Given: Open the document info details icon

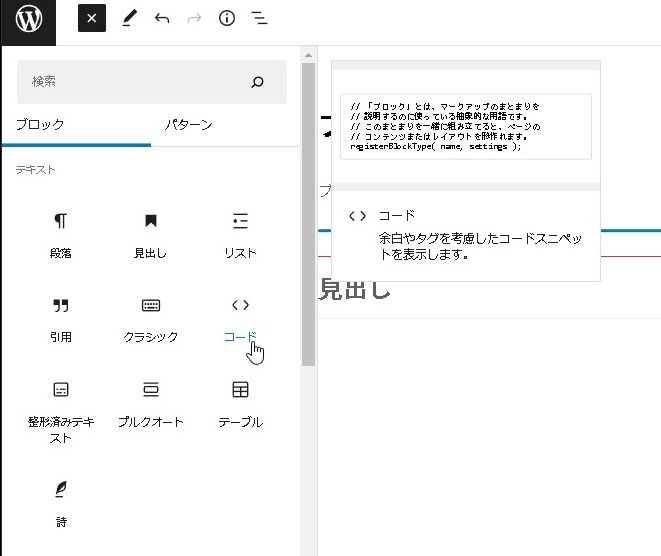Looking at the screenshot, I should tap(227, 19).
